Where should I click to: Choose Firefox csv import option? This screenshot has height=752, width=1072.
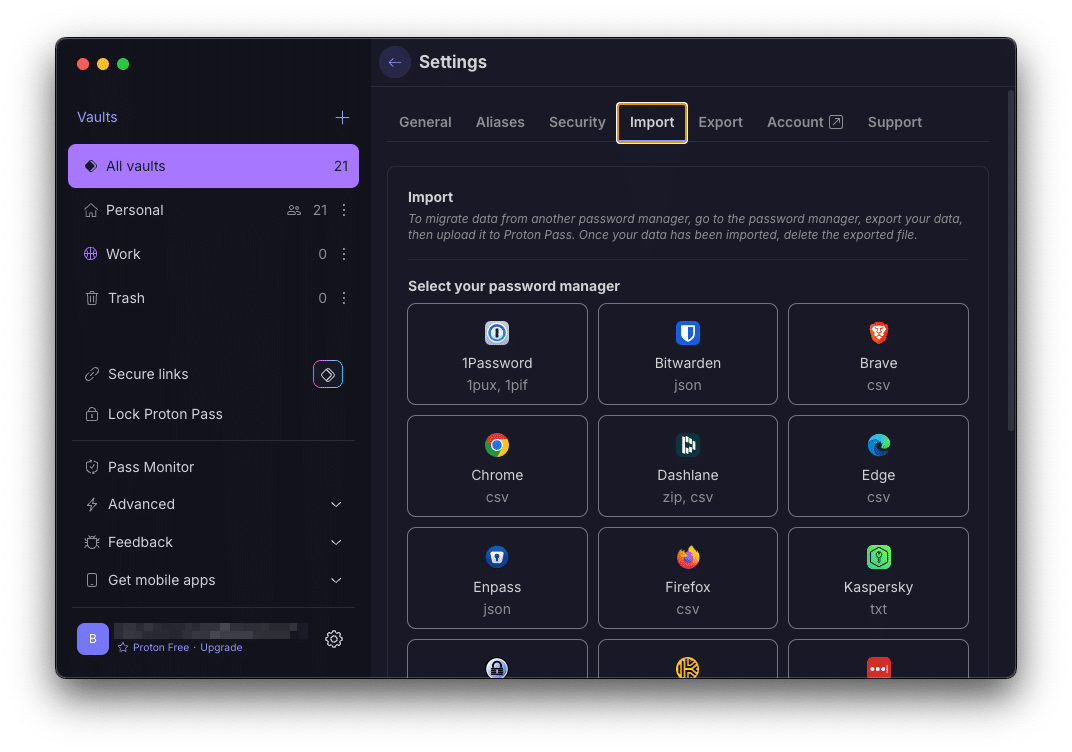coord(687,578)
